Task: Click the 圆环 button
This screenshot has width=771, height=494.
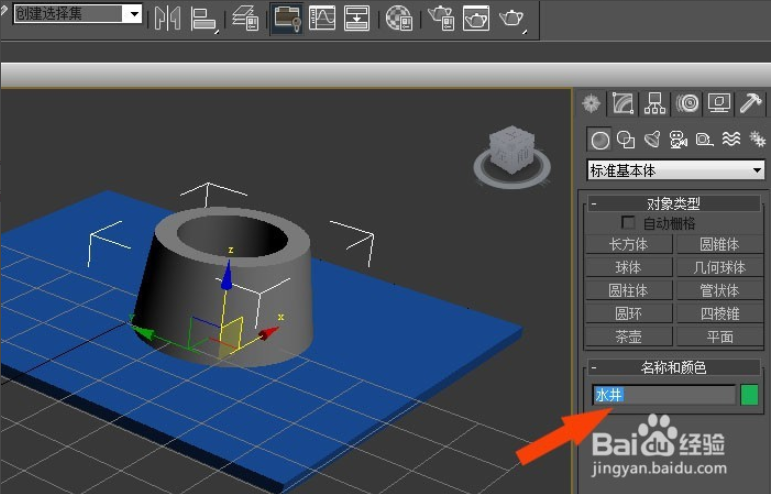Action: [628, 314]
